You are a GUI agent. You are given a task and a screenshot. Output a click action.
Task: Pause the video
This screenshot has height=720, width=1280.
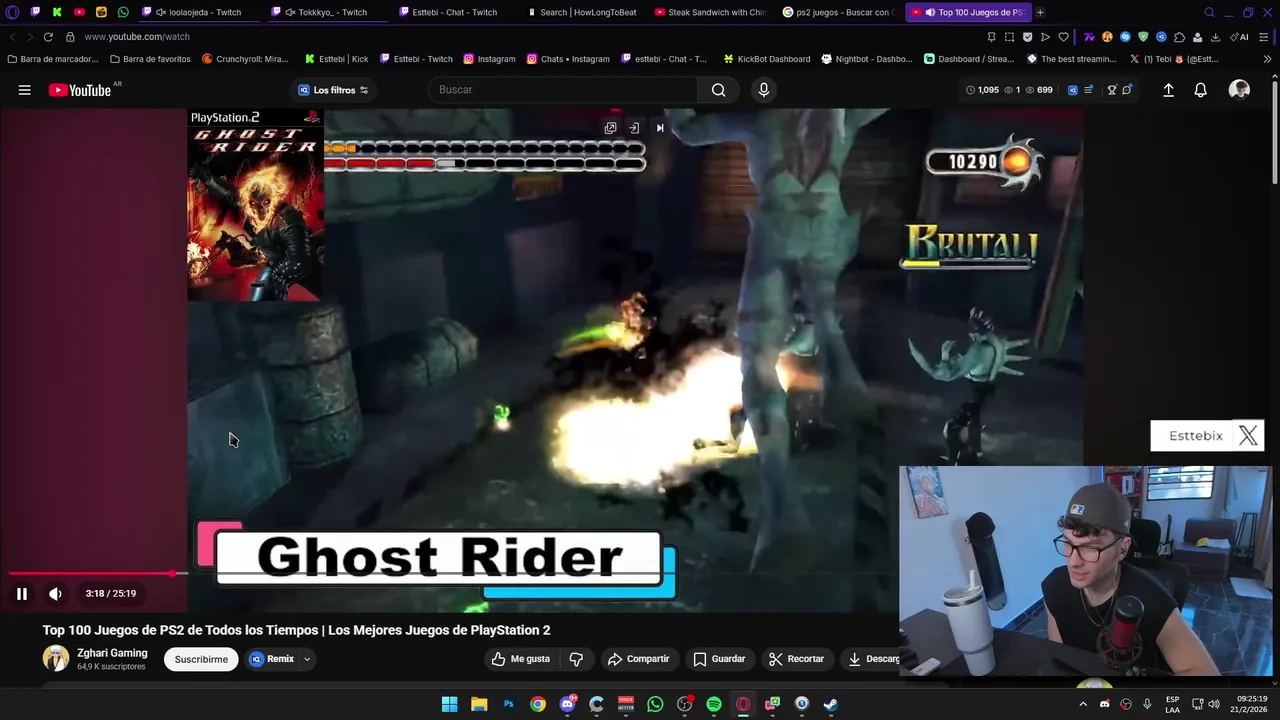pyautogui.click(x=21, y=593)
